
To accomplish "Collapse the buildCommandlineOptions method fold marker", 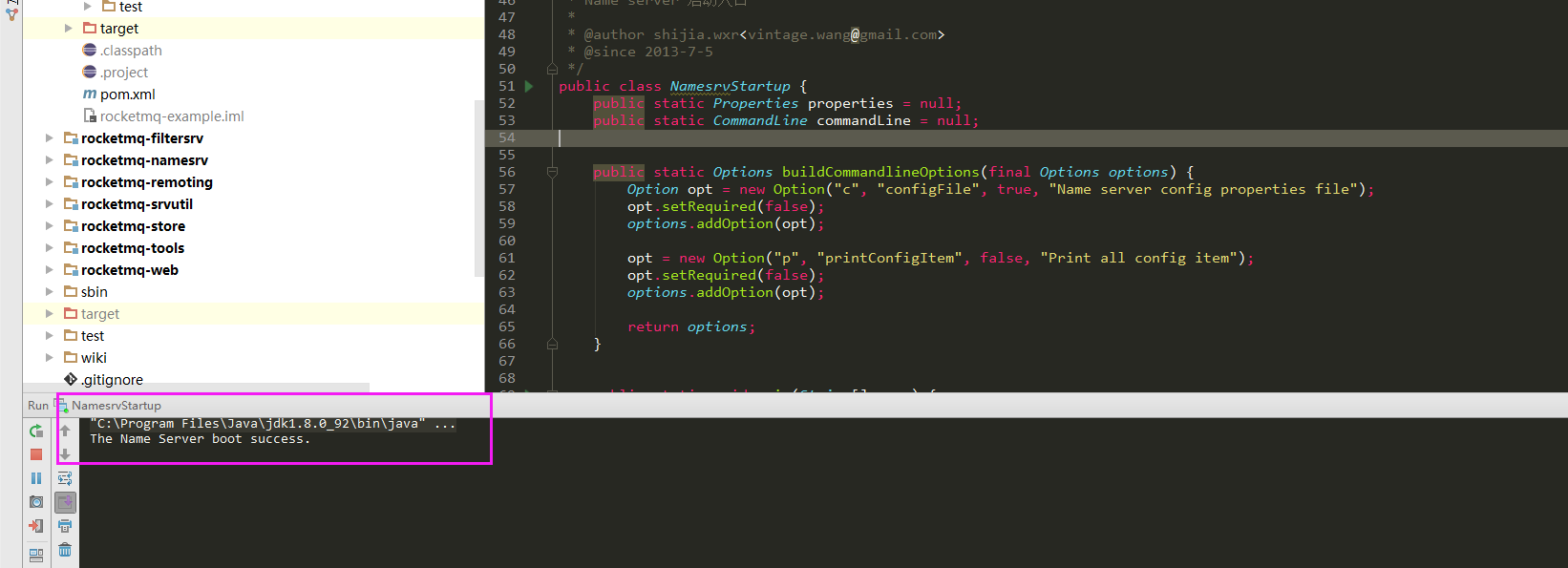I will click(x=552, y=172).
